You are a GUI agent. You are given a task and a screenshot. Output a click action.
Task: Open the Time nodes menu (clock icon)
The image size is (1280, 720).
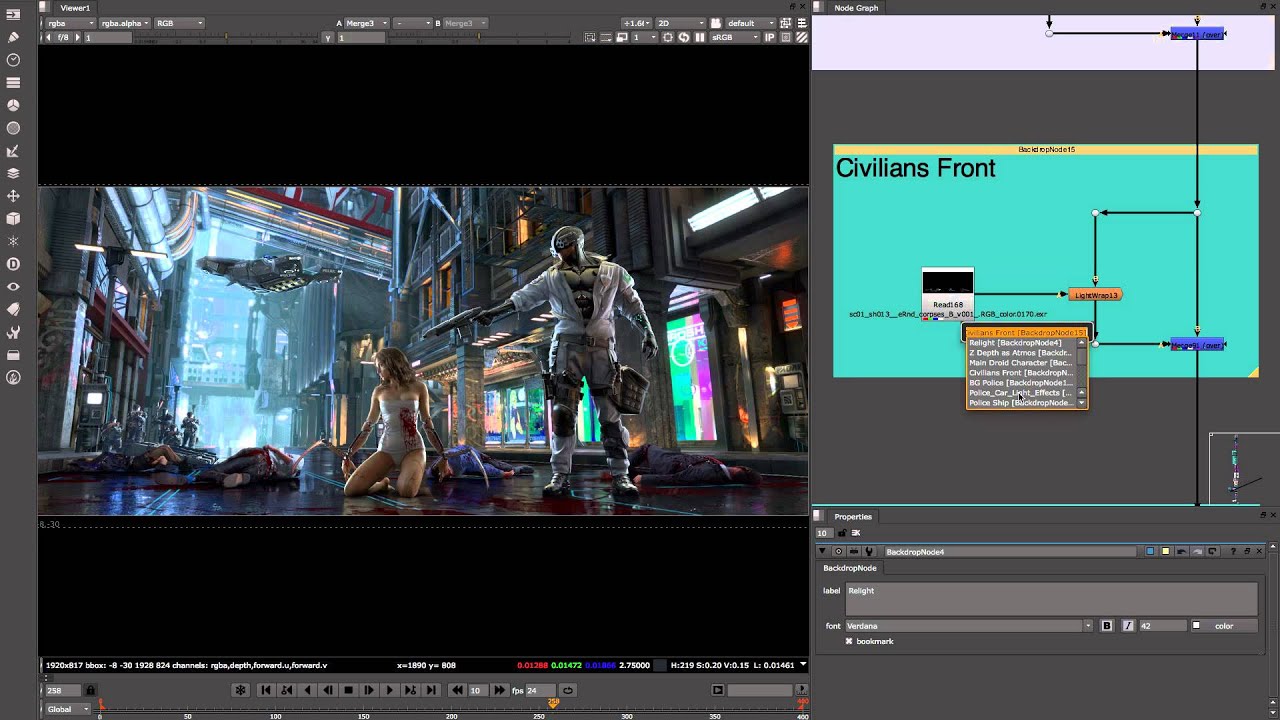point(13,60)
